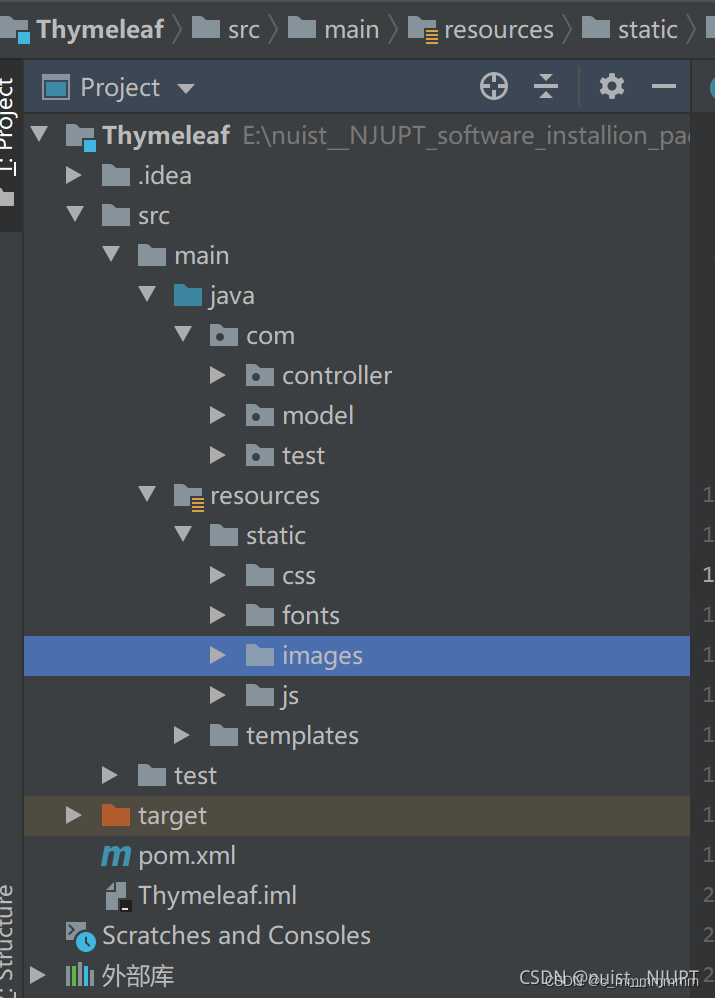The height and width of the screenshot is (998, 715).
Task: Switch to the Project side tab
Action: click(x=8, y=130)
